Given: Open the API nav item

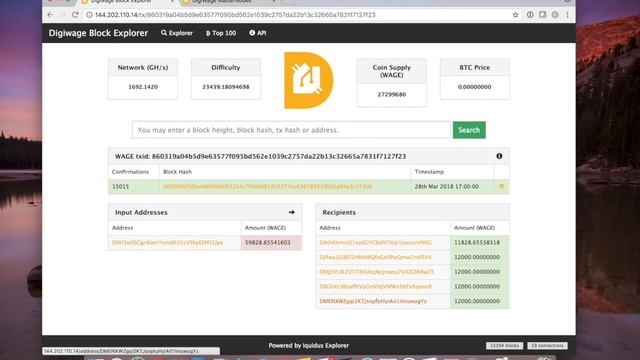Looking at the screenshot, I should coord(258,33).
